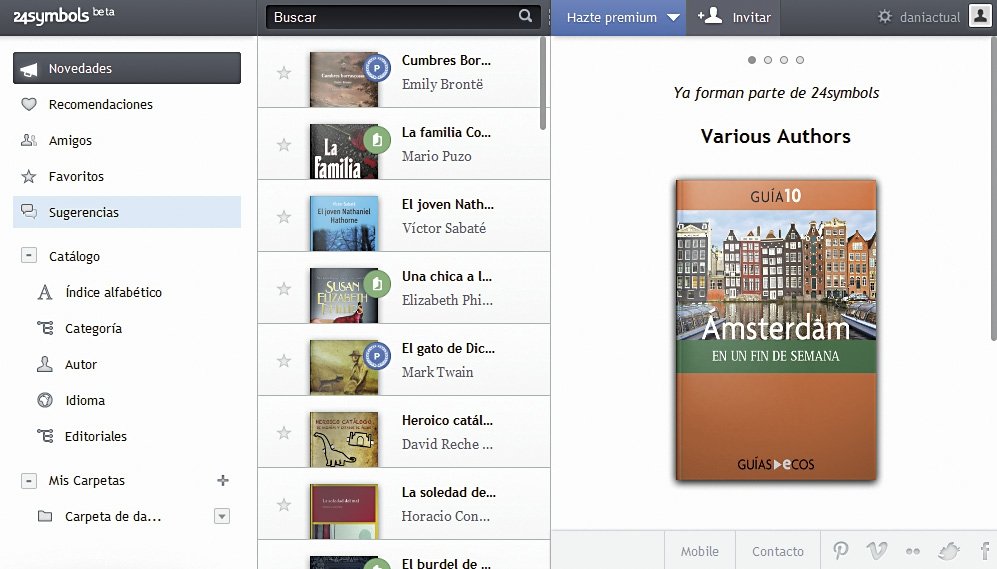Open Favoritos list
Viewport: 997px width, 569px height.
[76, 176]
